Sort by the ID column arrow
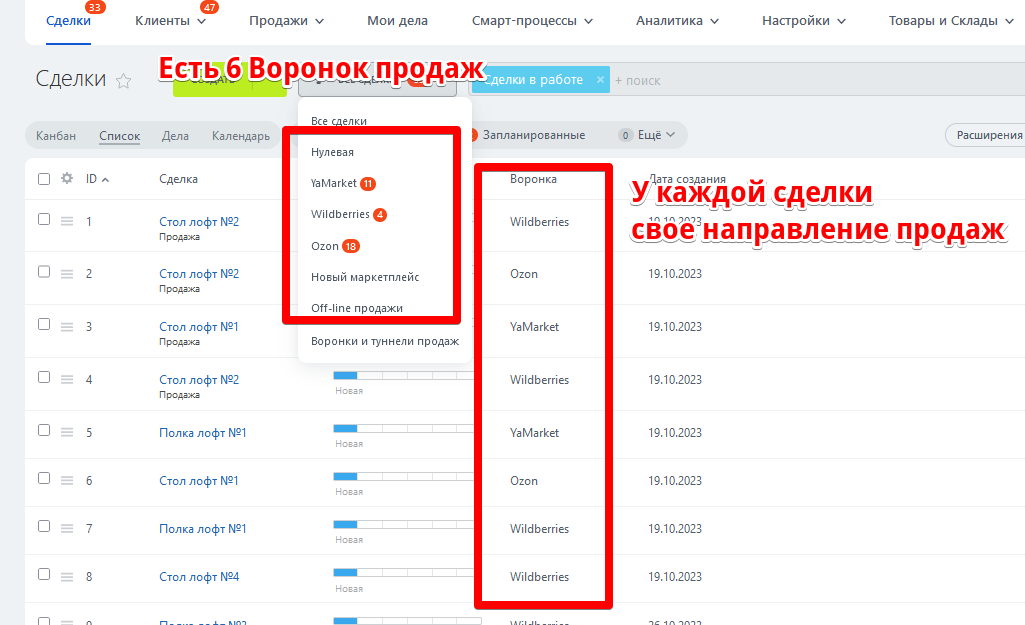 (105, 180)
